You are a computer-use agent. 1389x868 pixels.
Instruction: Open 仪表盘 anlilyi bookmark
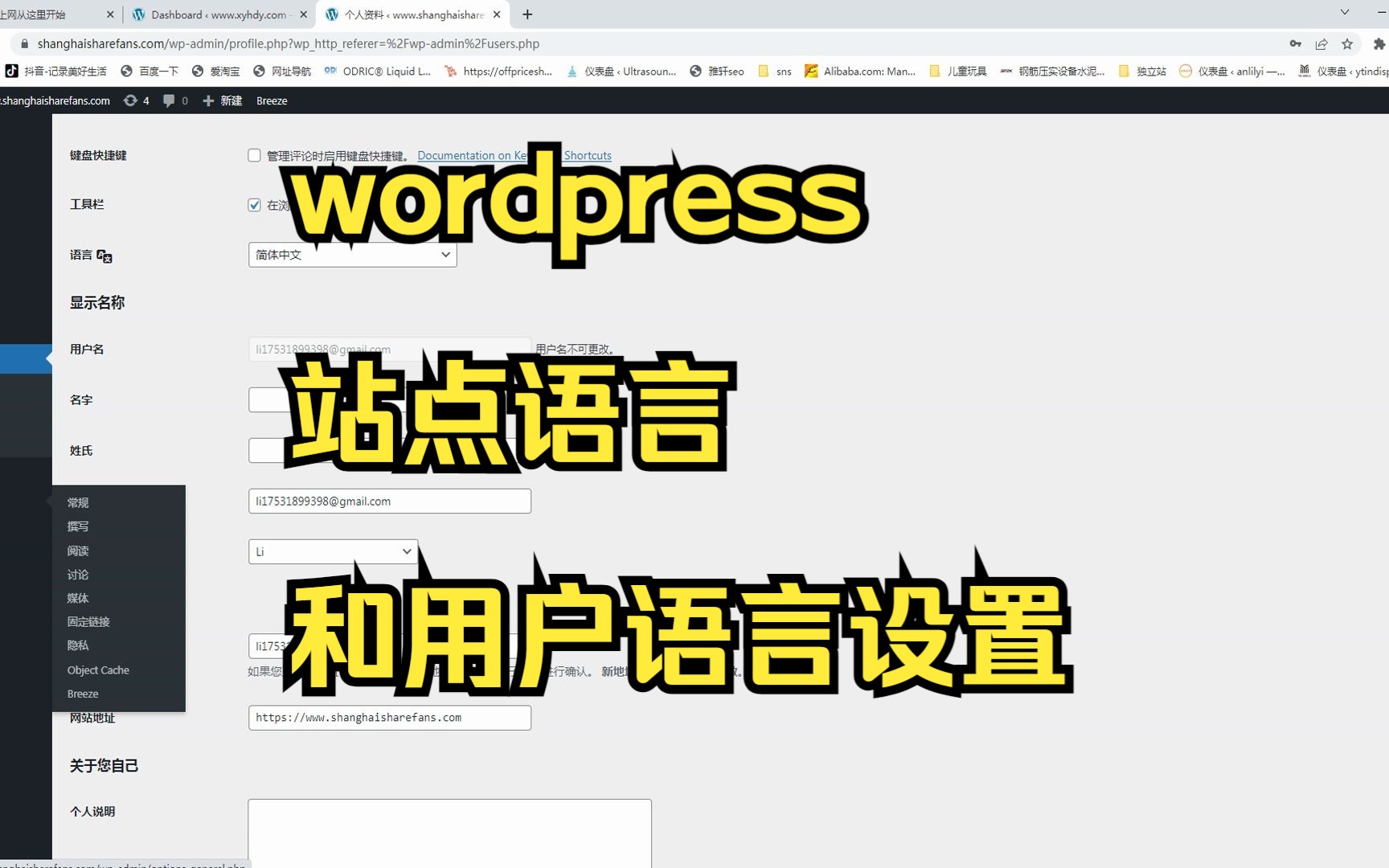(1231, 71)
